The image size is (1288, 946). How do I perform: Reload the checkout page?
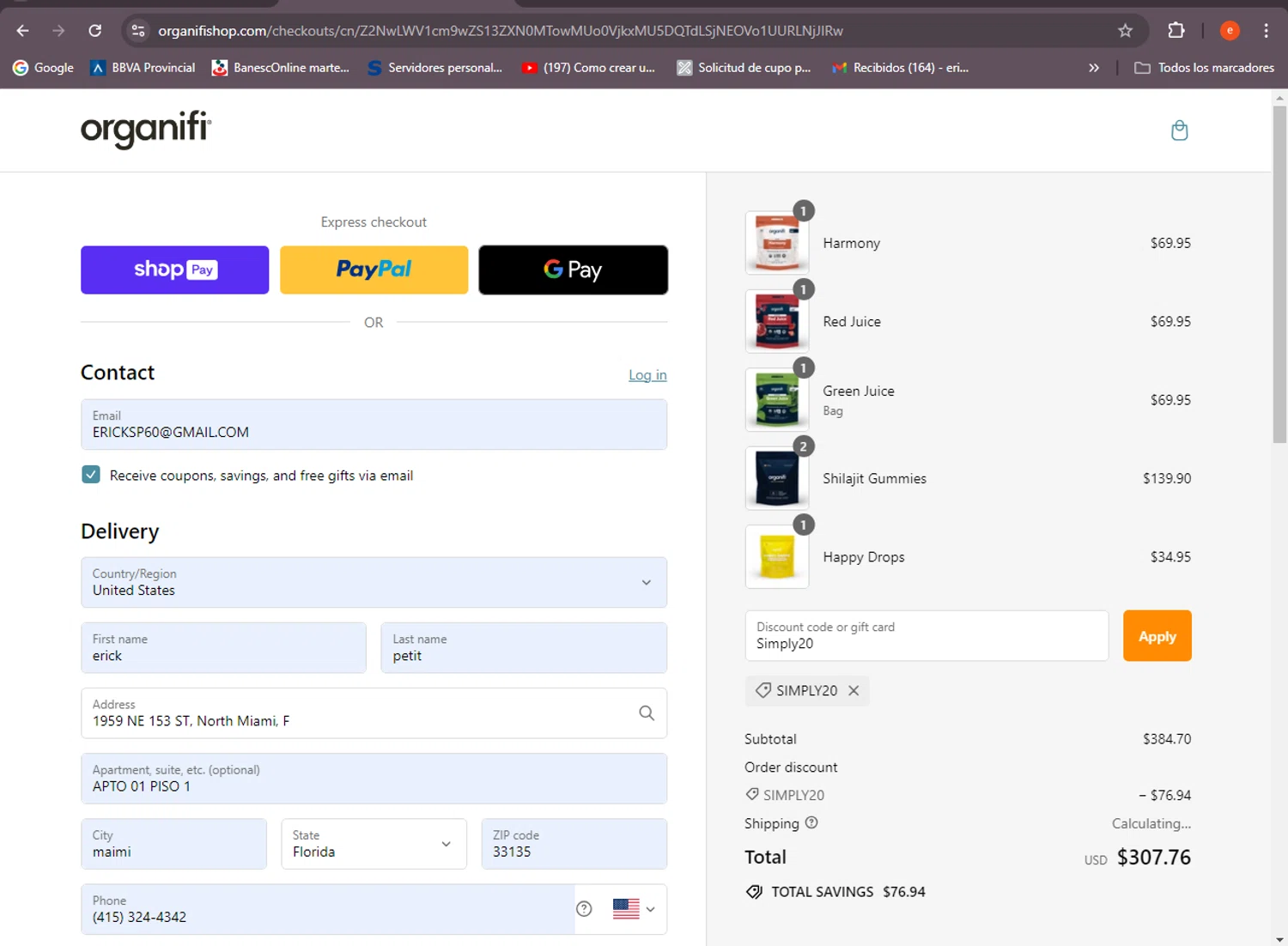click(x=95, y=31)
